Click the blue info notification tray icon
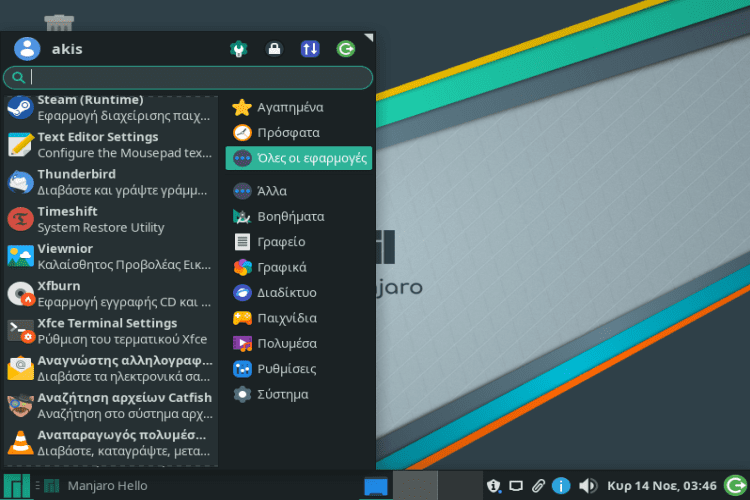 coord(561,486)
